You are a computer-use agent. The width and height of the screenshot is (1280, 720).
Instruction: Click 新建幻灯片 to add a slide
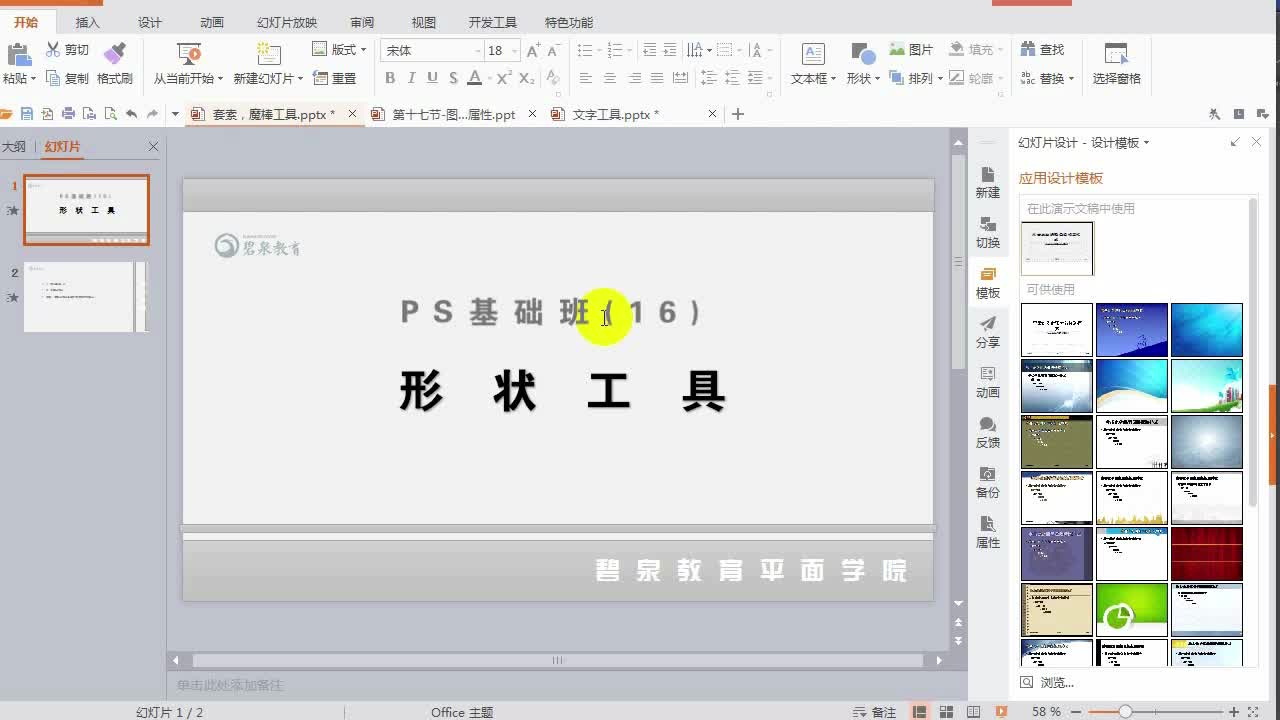[264, 62]
